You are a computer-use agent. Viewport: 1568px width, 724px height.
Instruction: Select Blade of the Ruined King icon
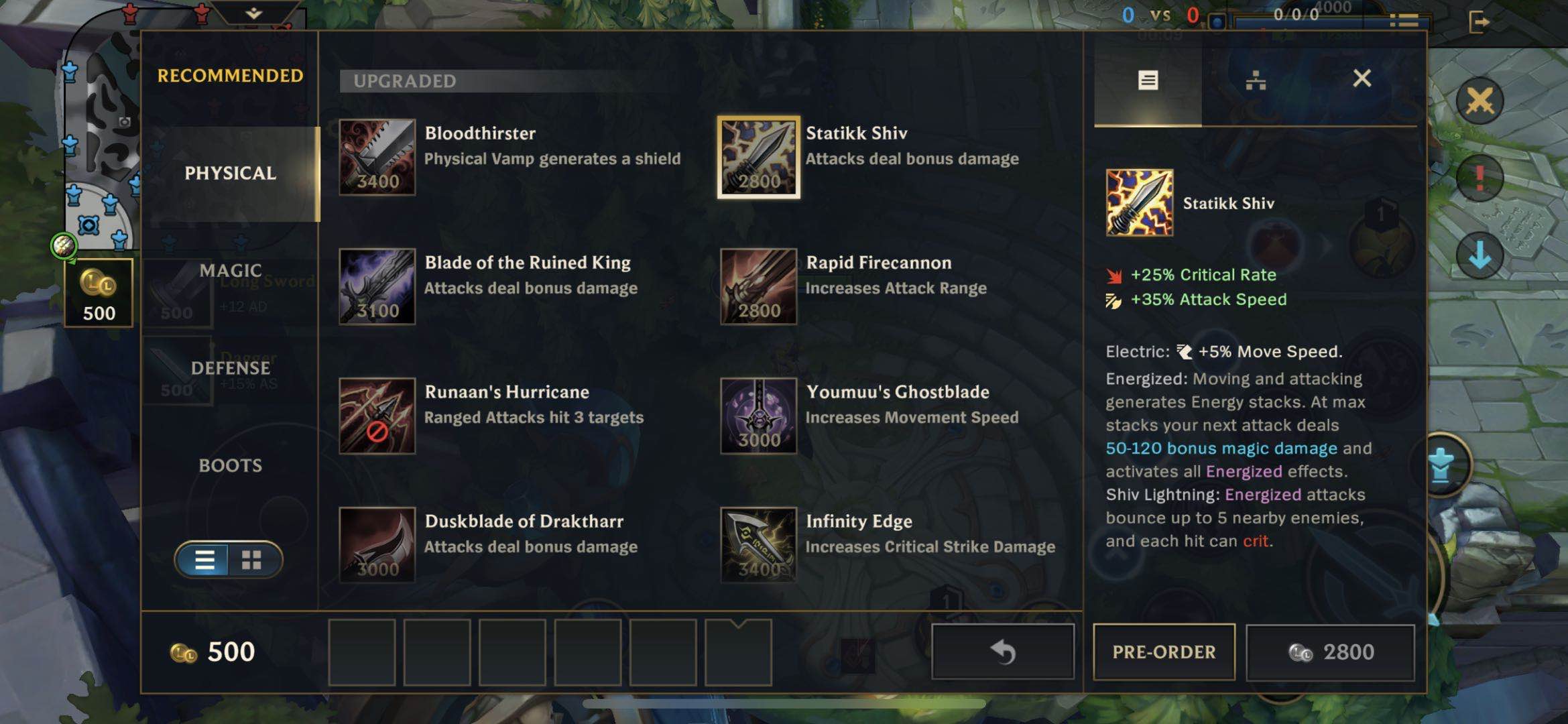[377, 287]
